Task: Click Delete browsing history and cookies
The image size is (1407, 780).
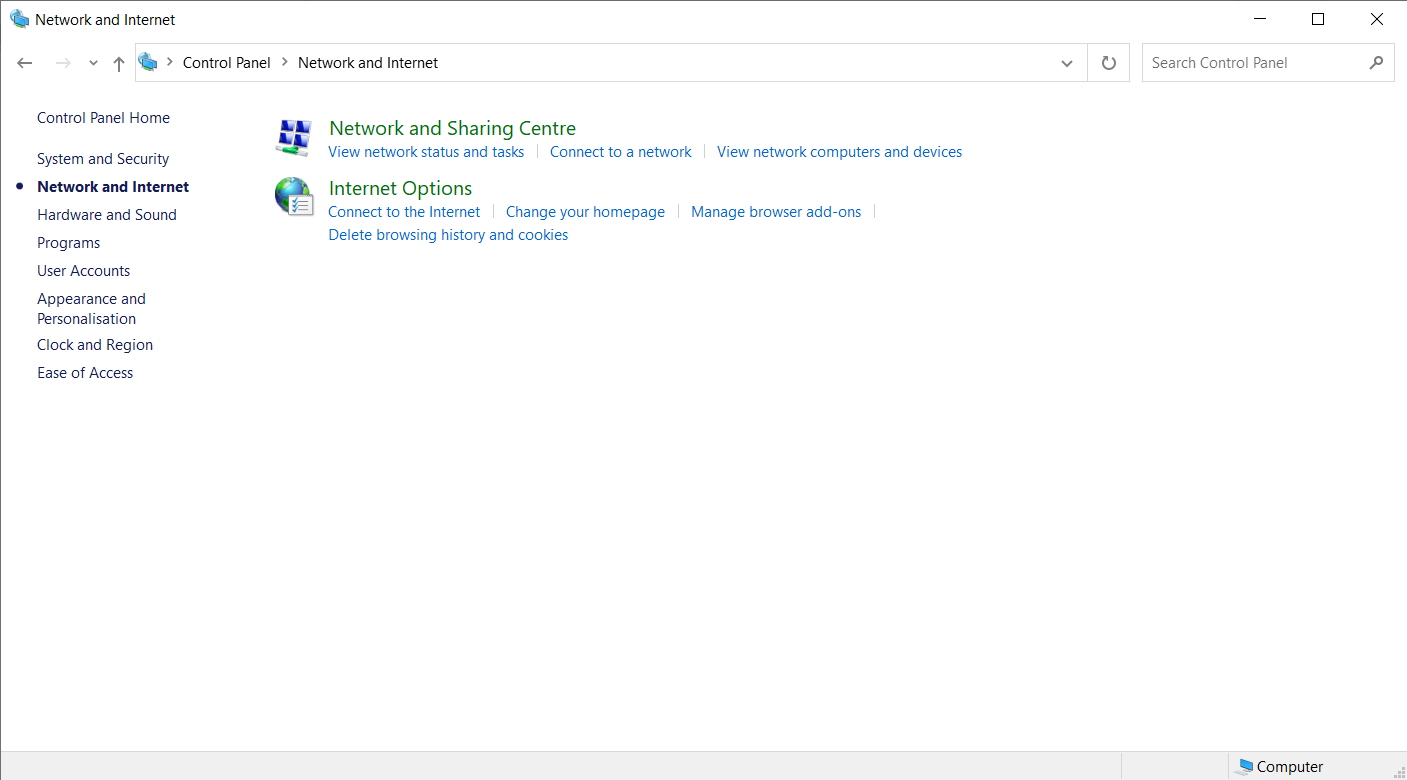Action: [448, 235]
